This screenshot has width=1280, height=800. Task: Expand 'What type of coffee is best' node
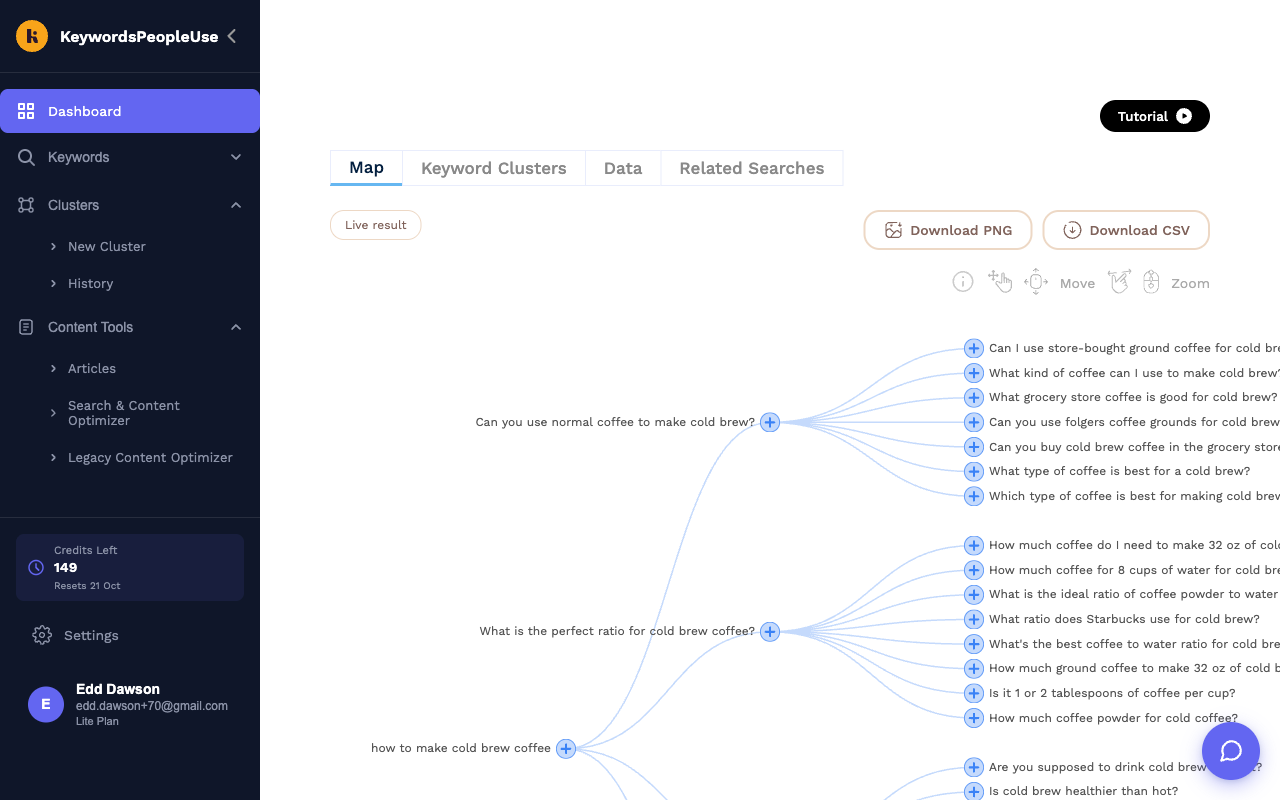coord(974,471)
